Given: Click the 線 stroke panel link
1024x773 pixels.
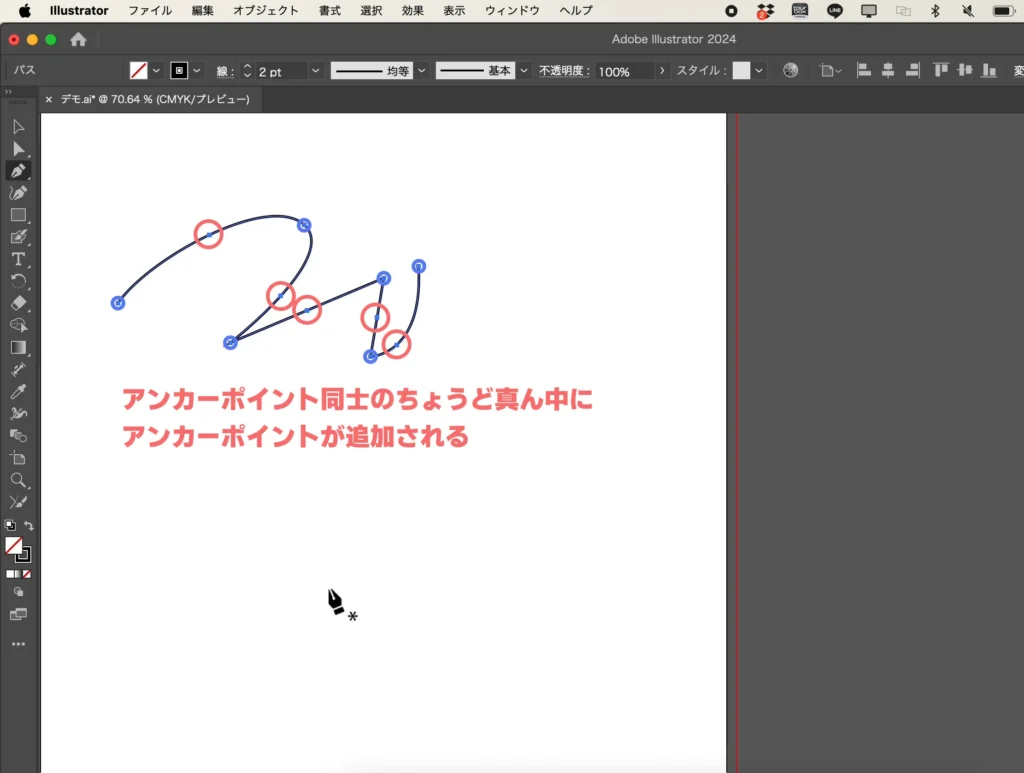Looking at the screenshot, I should [x=223, y=71].
